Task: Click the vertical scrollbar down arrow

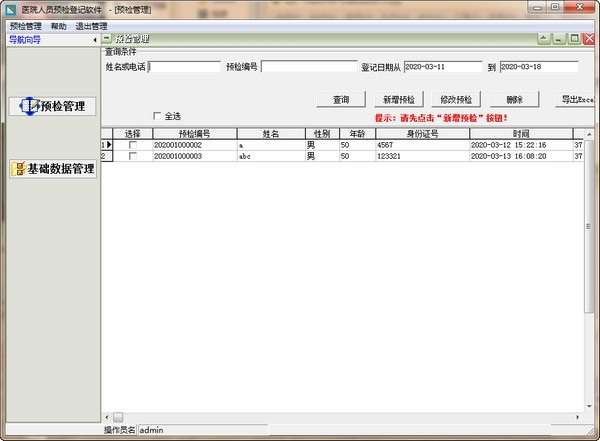Action: [589, 406]
